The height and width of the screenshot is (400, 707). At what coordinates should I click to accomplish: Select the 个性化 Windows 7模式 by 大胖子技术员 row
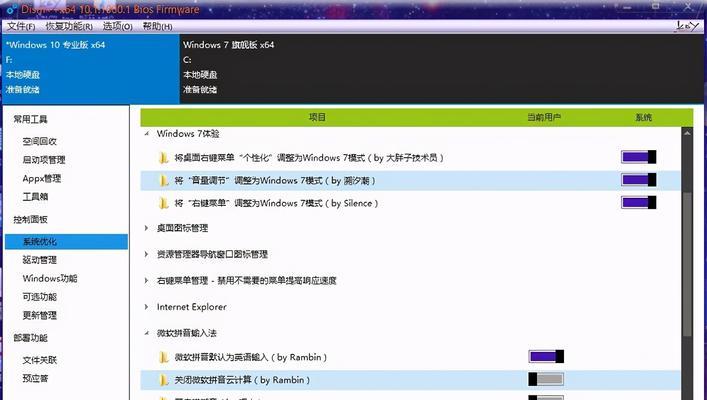[x=410, y=158]
